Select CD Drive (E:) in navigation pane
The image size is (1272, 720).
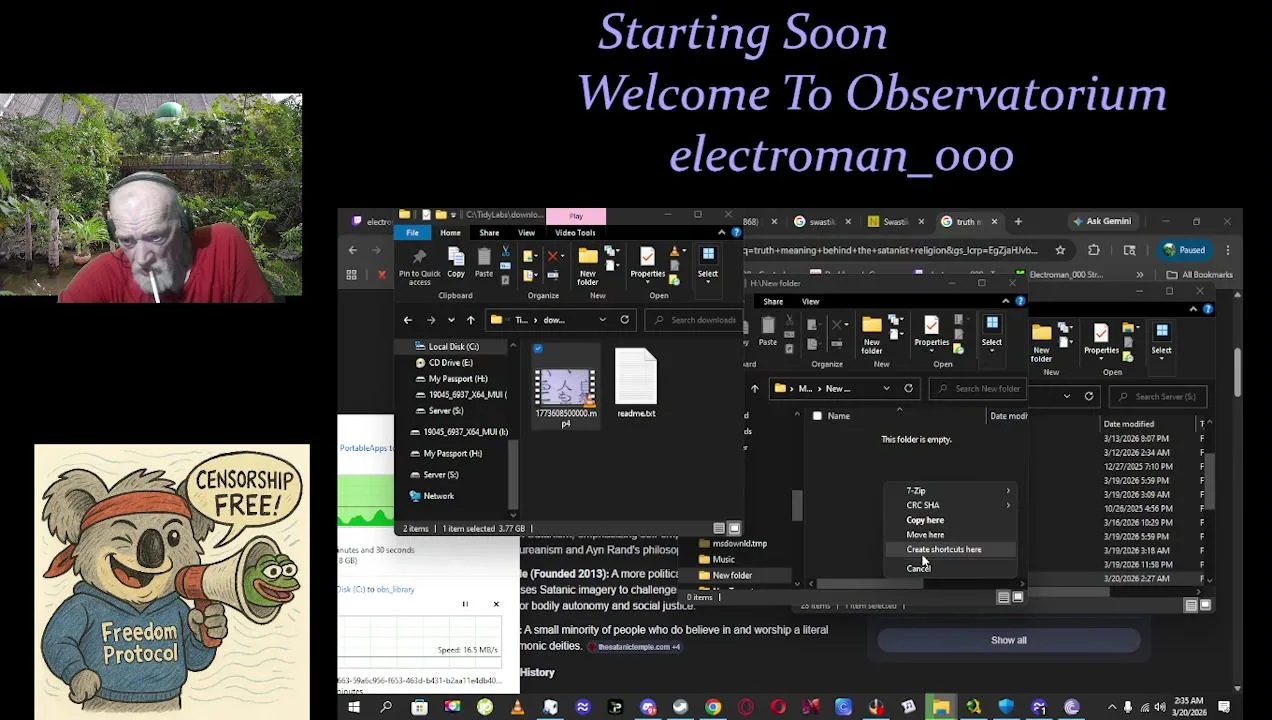pyautogui.click(x=450, y=363)
